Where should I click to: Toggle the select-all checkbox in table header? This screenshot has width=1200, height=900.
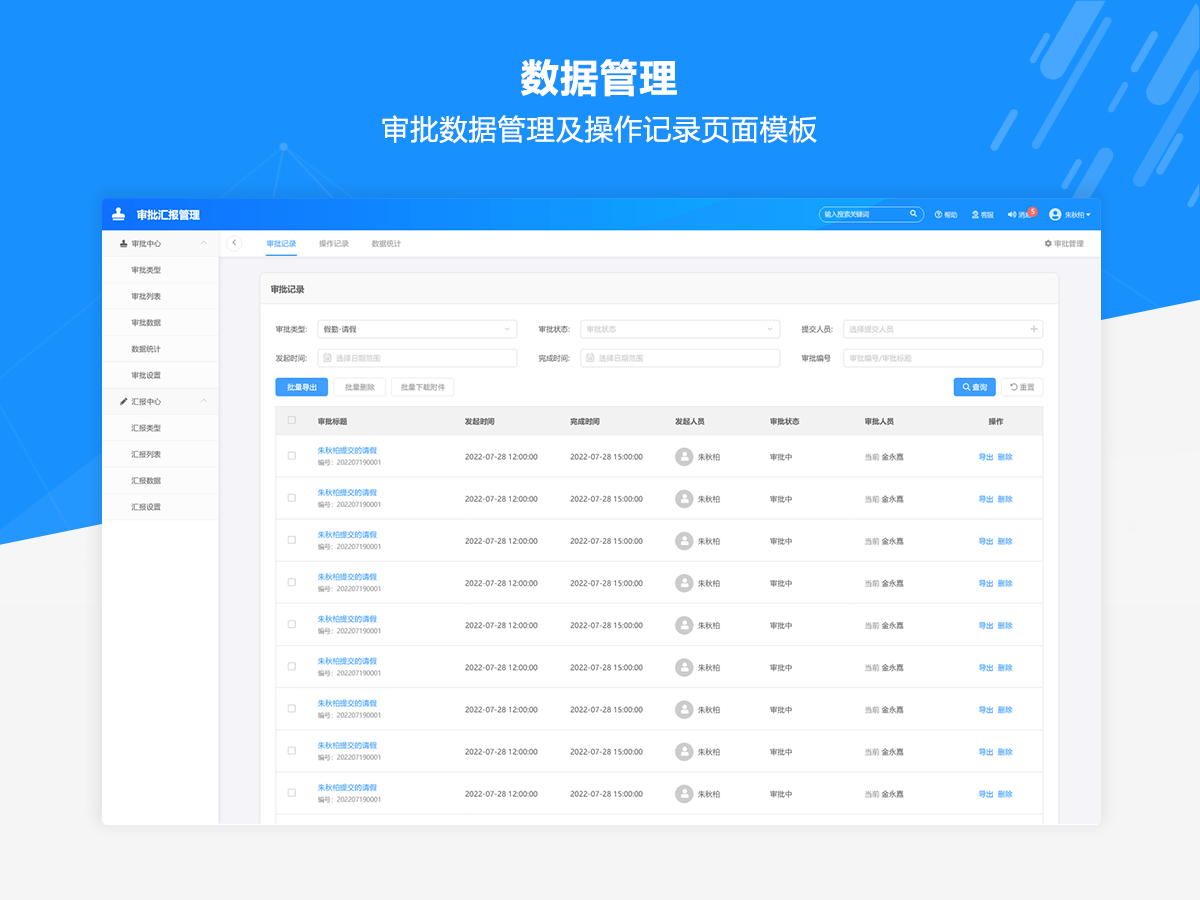point(292,421)
